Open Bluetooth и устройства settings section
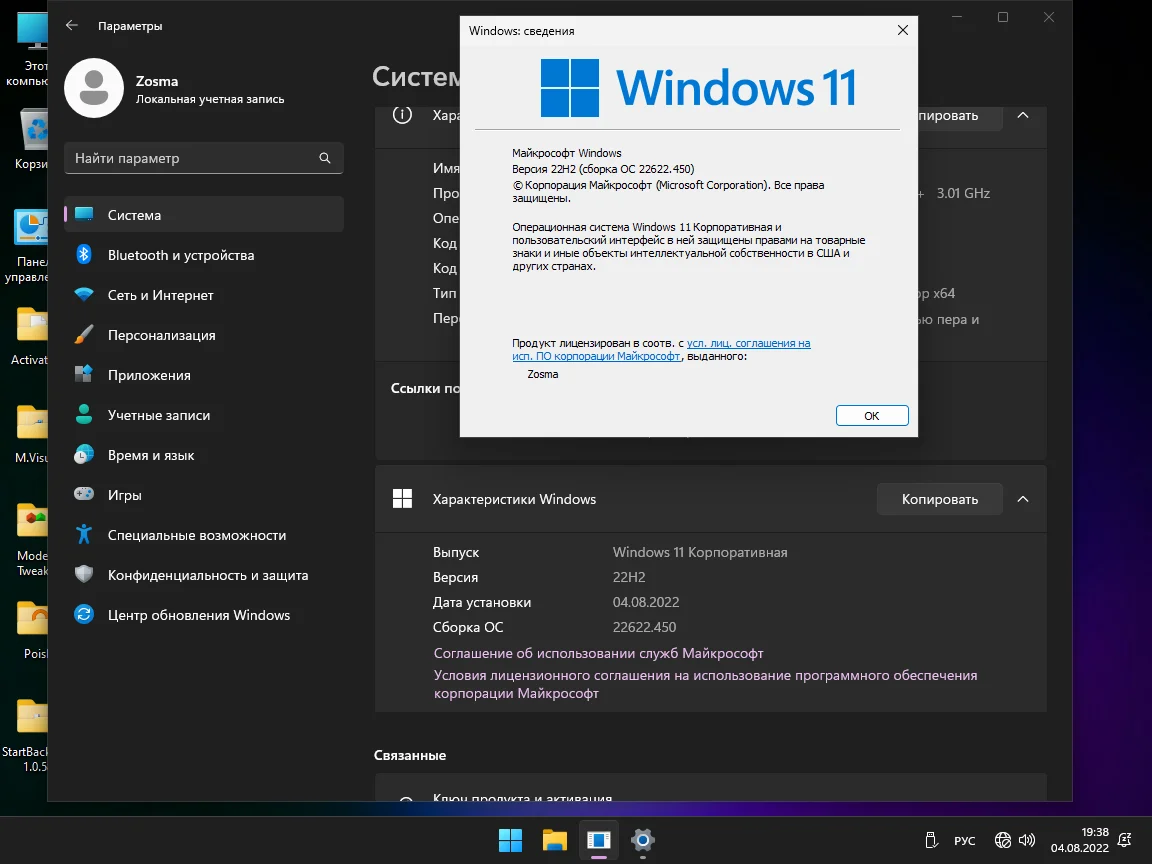This screenshot has width=1152, height=864. tap(180, 255)
